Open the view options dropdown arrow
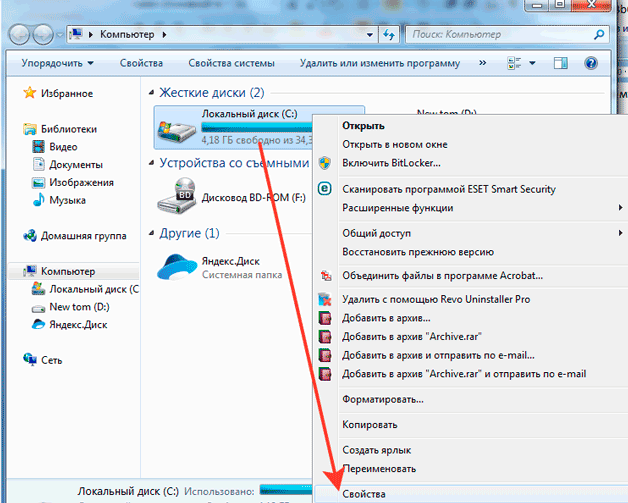 pyautogui.click(x=533, y=63)
